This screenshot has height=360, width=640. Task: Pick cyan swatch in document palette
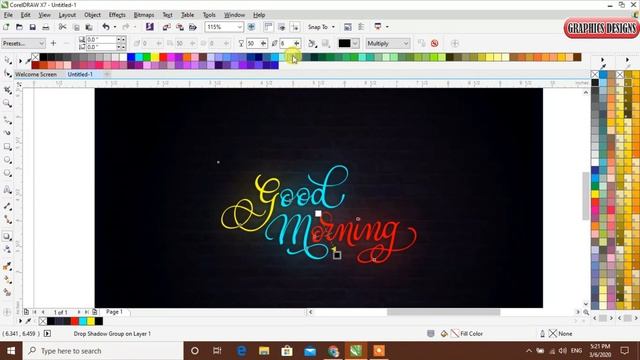(83, 321)
